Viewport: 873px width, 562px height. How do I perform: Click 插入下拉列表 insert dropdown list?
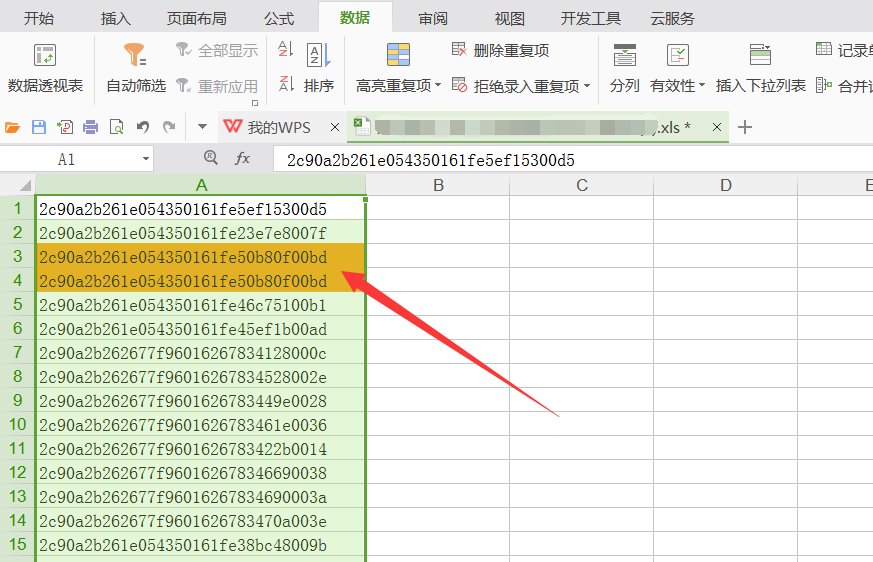[x=761, y=69]
